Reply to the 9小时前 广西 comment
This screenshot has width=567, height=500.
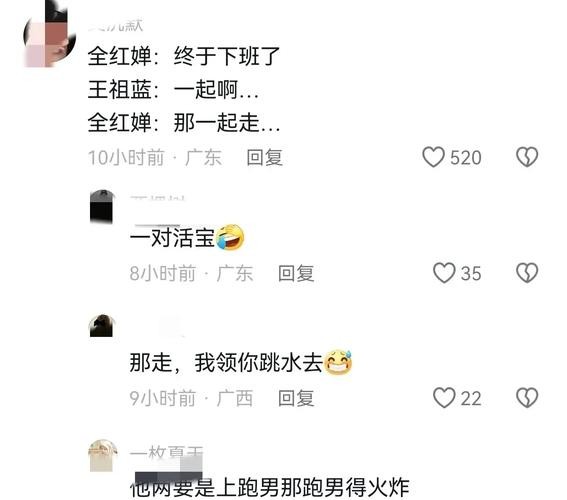296,398
